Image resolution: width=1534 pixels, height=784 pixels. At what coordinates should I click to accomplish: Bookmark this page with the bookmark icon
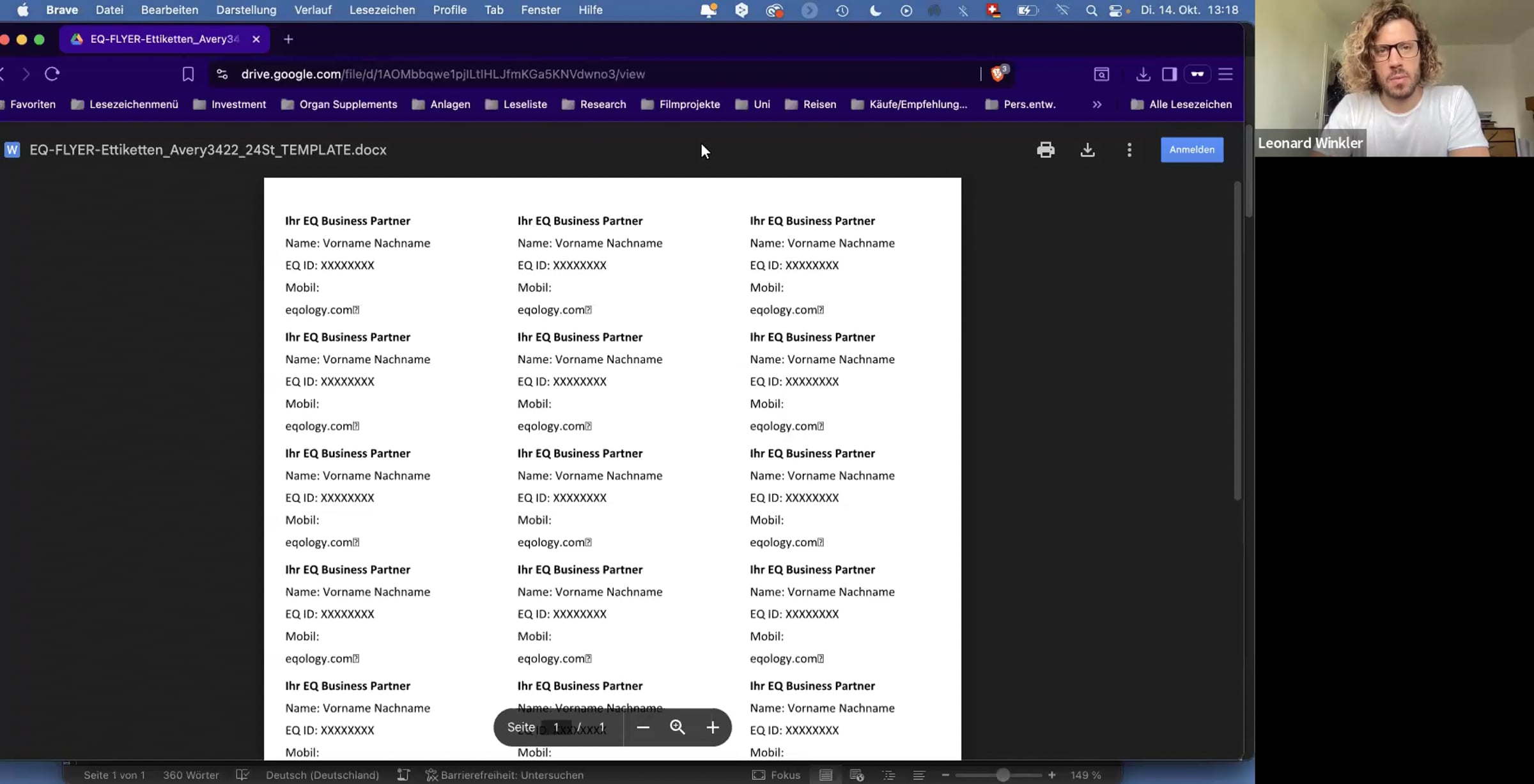[x=188, y=74]
